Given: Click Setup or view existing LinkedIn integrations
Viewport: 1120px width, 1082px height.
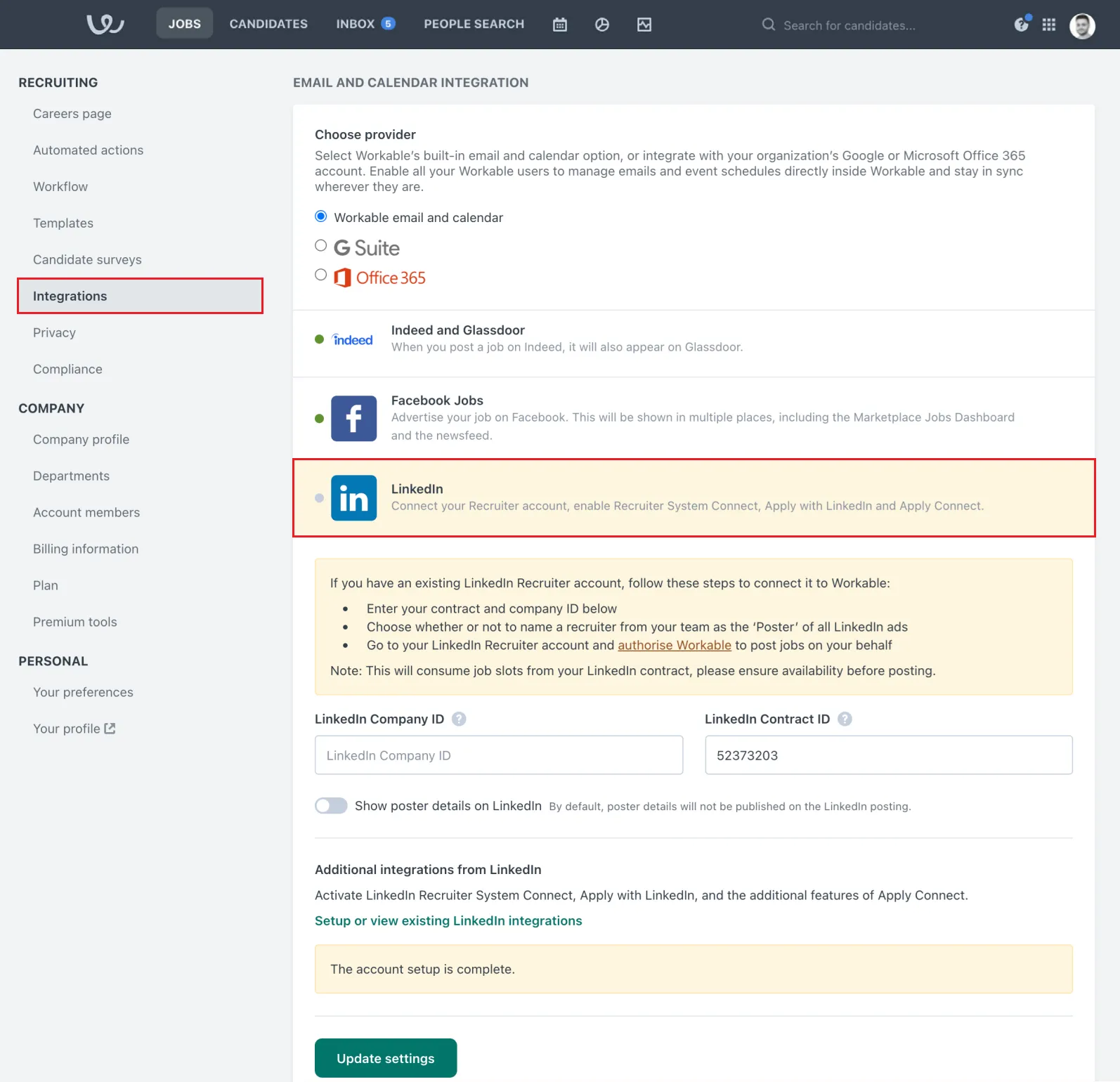Looking at the screenshot, I should (x=448, y=920).
